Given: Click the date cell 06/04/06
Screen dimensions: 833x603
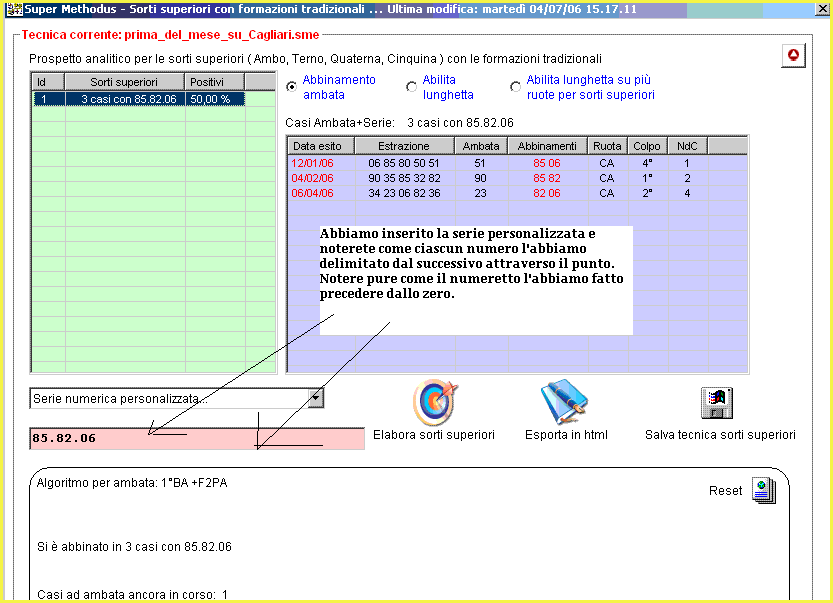Looking at the screenshot, I should pos(313,193).
